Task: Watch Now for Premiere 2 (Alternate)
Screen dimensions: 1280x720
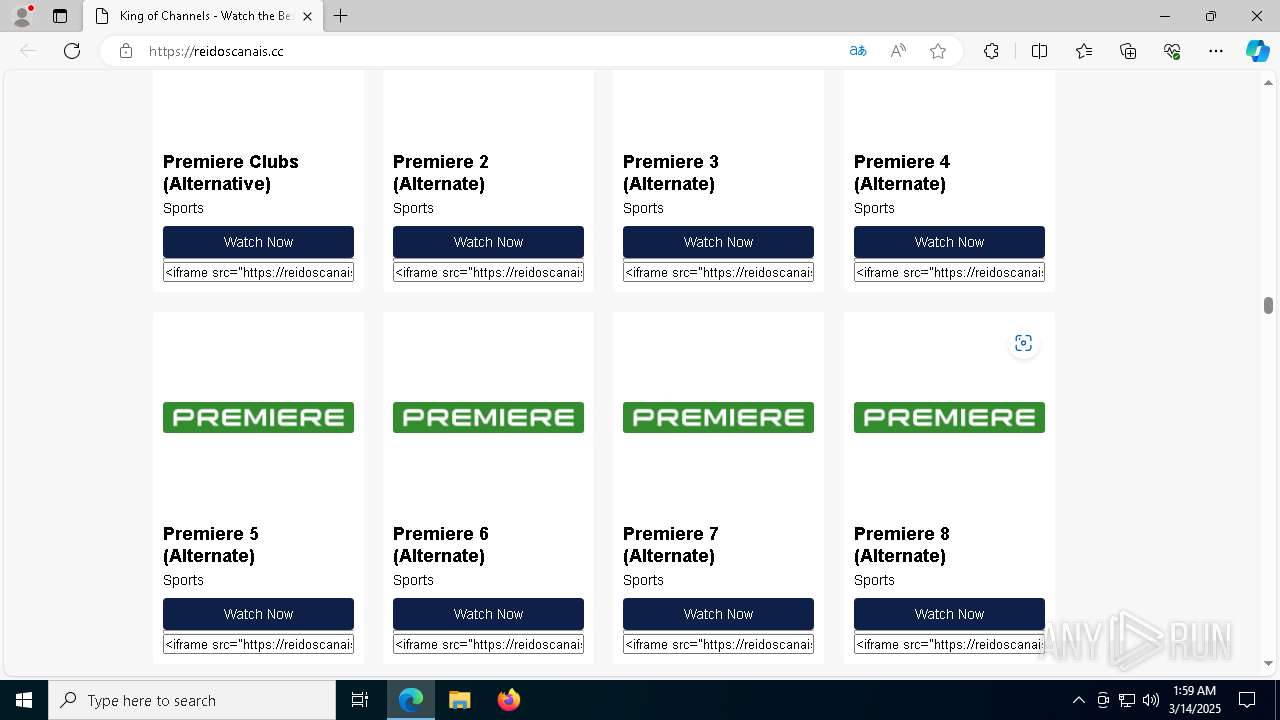Action: [x=488, y=242]
